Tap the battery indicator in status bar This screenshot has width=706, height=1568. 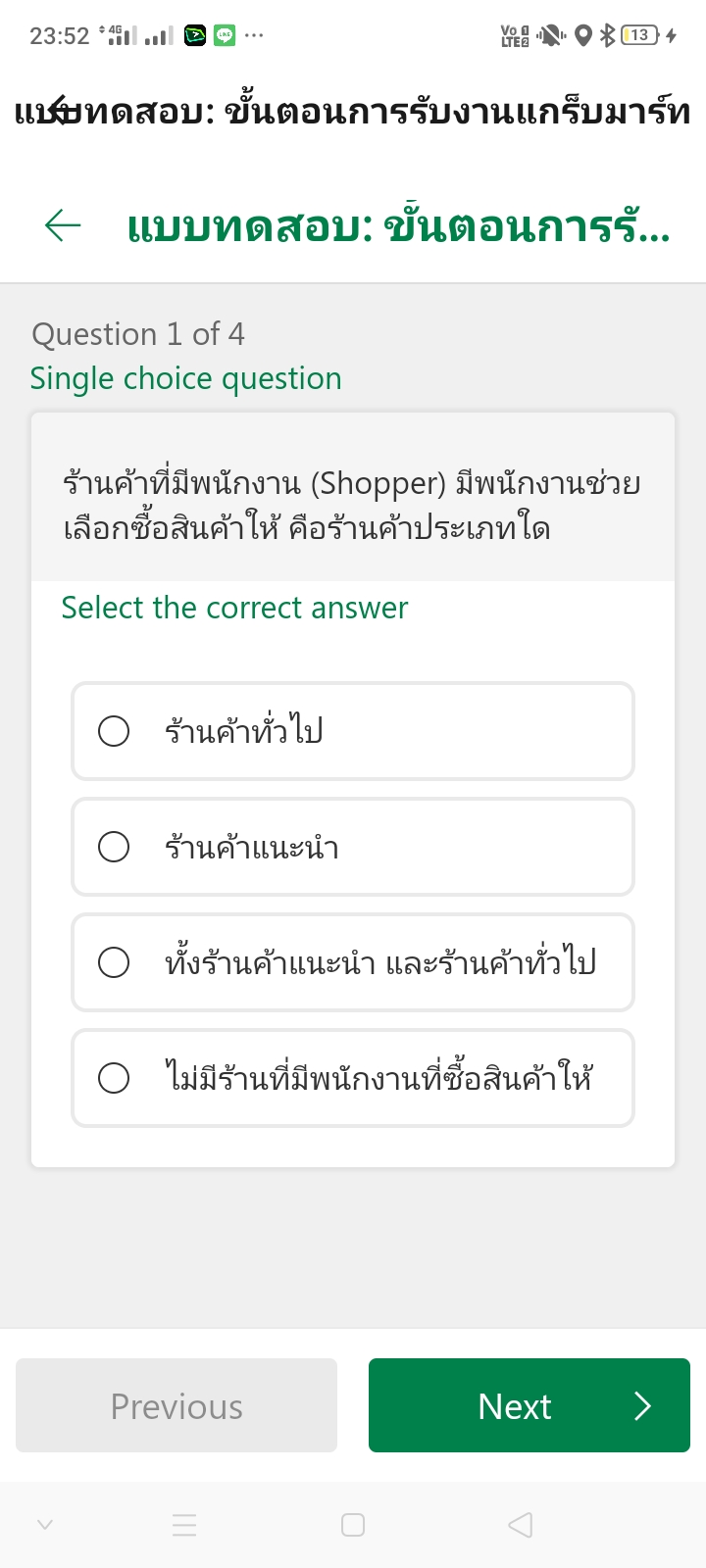click(x=641, y=36)
